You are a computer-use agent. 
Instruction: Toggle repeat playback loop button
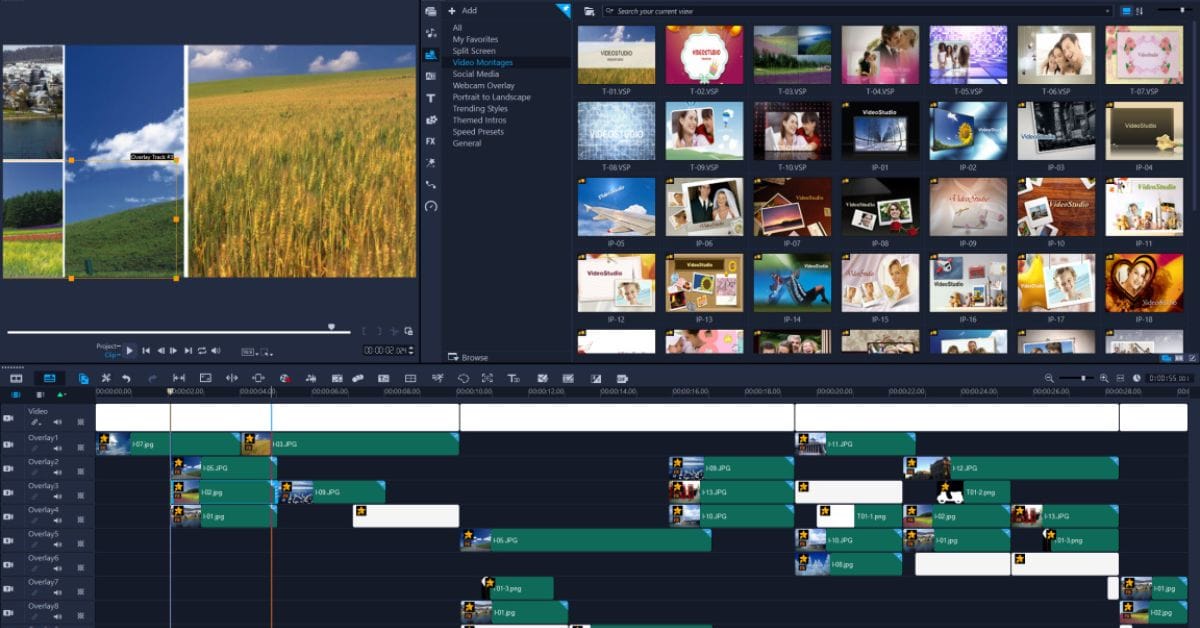click(x=202, y=351)
